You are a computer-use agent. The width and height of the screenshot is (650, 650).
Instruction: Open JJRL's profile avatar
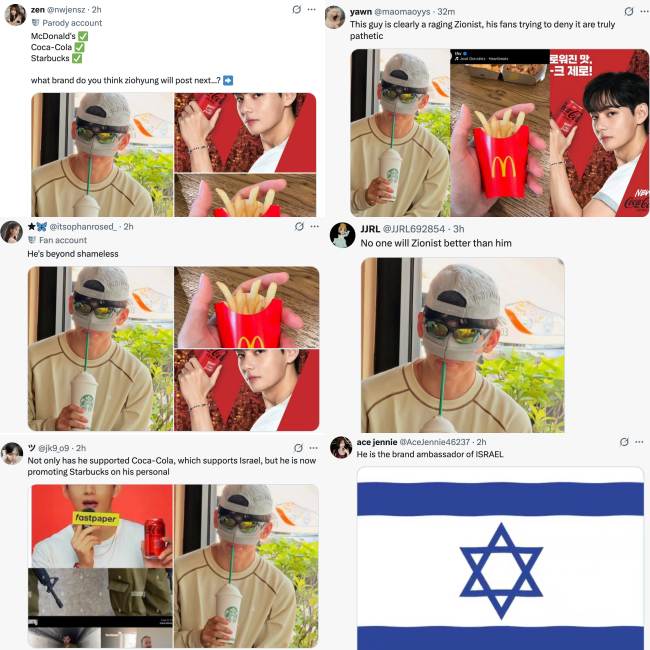(342, 235)
